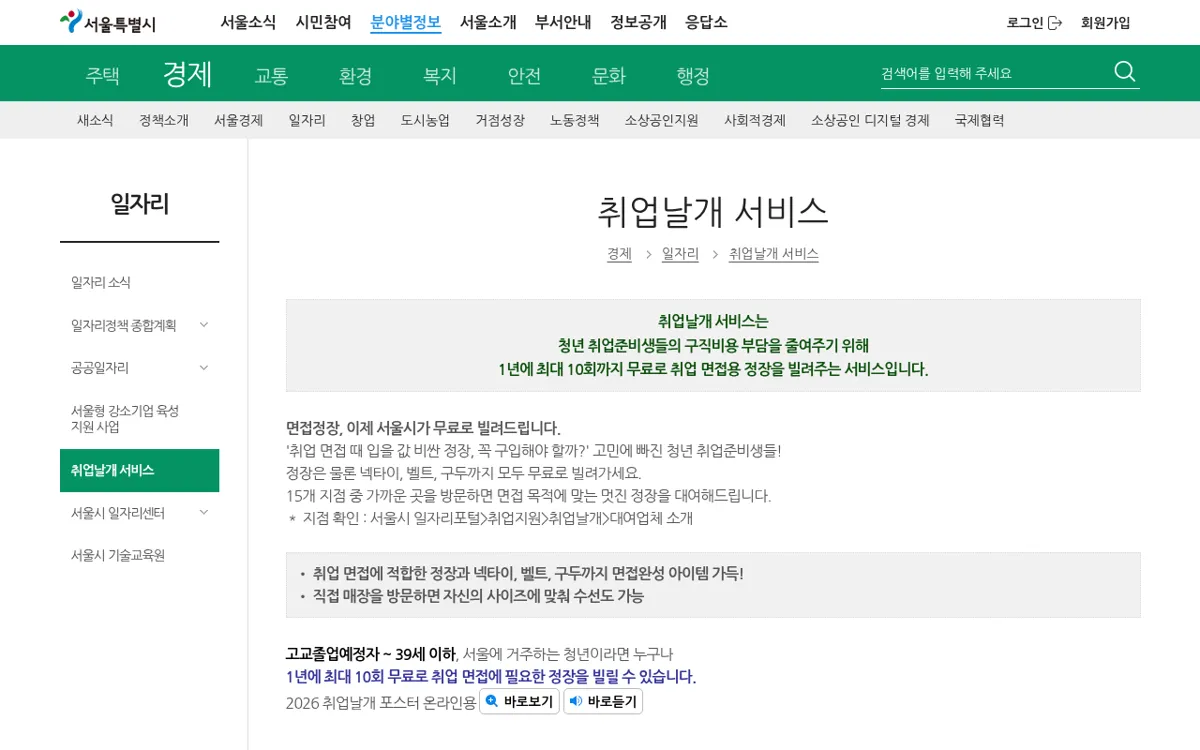Open 서울소개 top menu

[x=488, y=22]
